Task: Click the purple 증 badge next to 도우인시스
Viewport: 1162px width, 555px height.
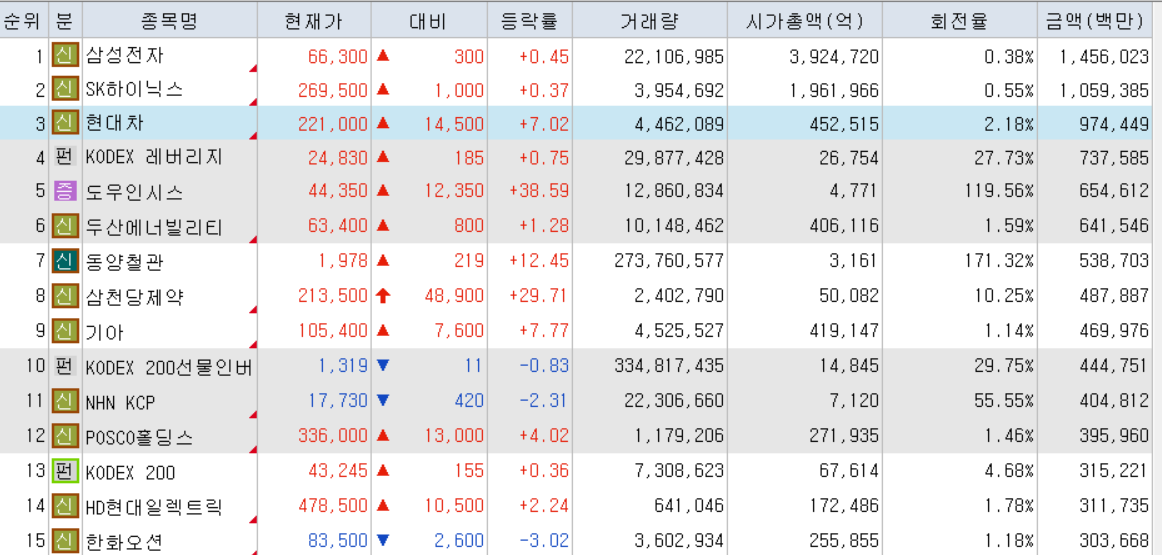Action: pyautogui.click(x=65, y=192)
